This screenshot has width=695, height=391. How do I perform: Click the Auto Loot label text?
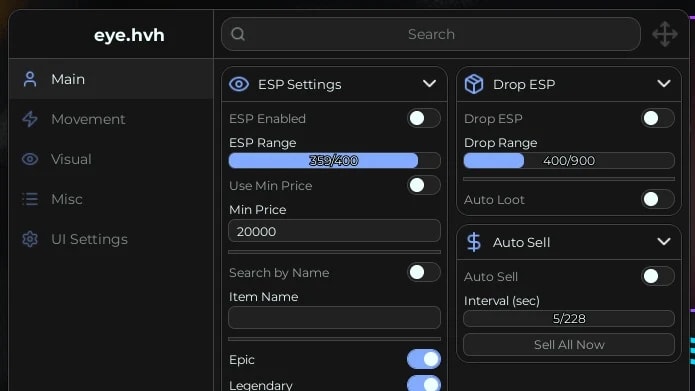pyautogui.click(x=494, y=199)
